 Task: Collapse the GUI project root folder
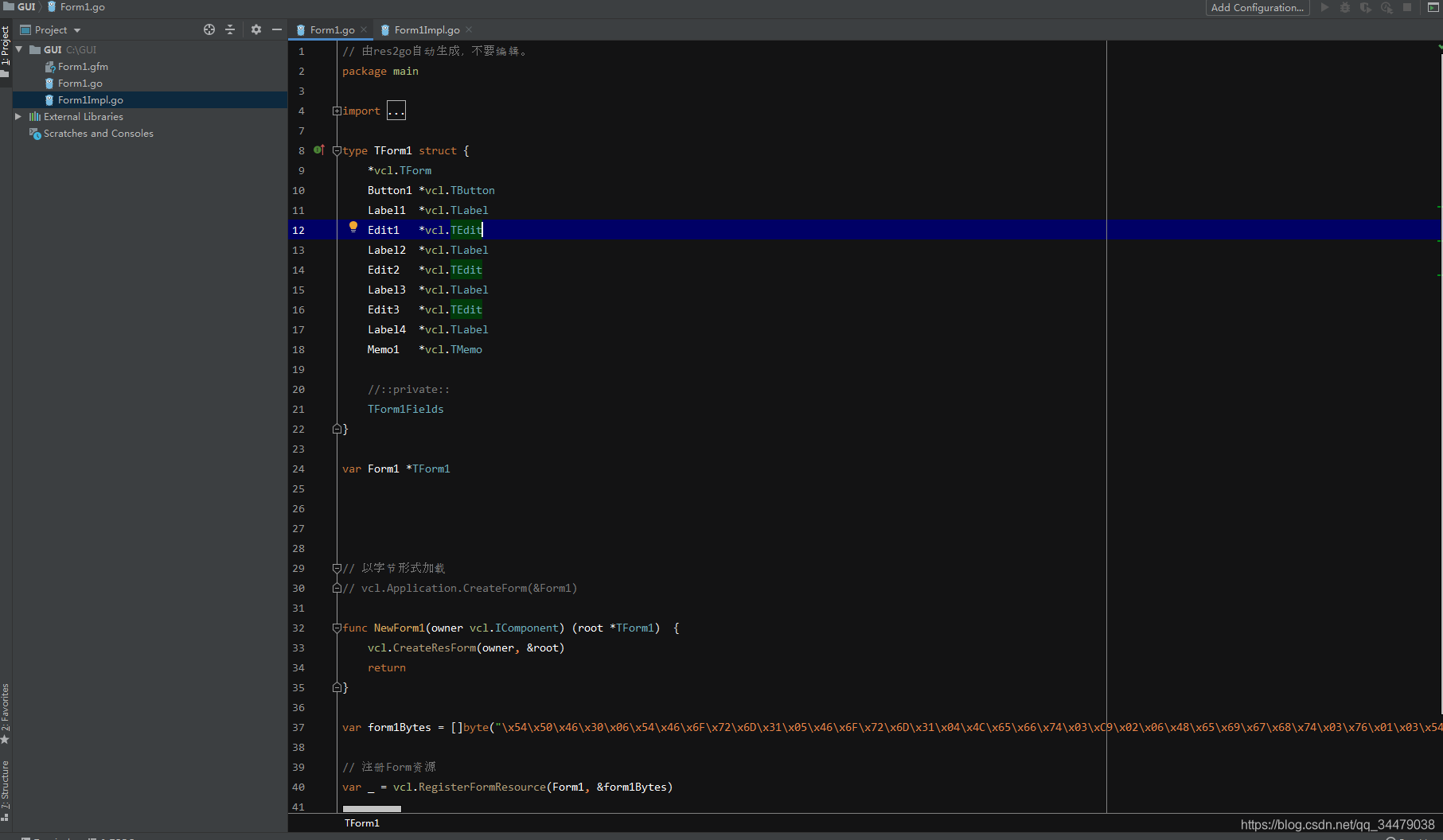(19, 49)
